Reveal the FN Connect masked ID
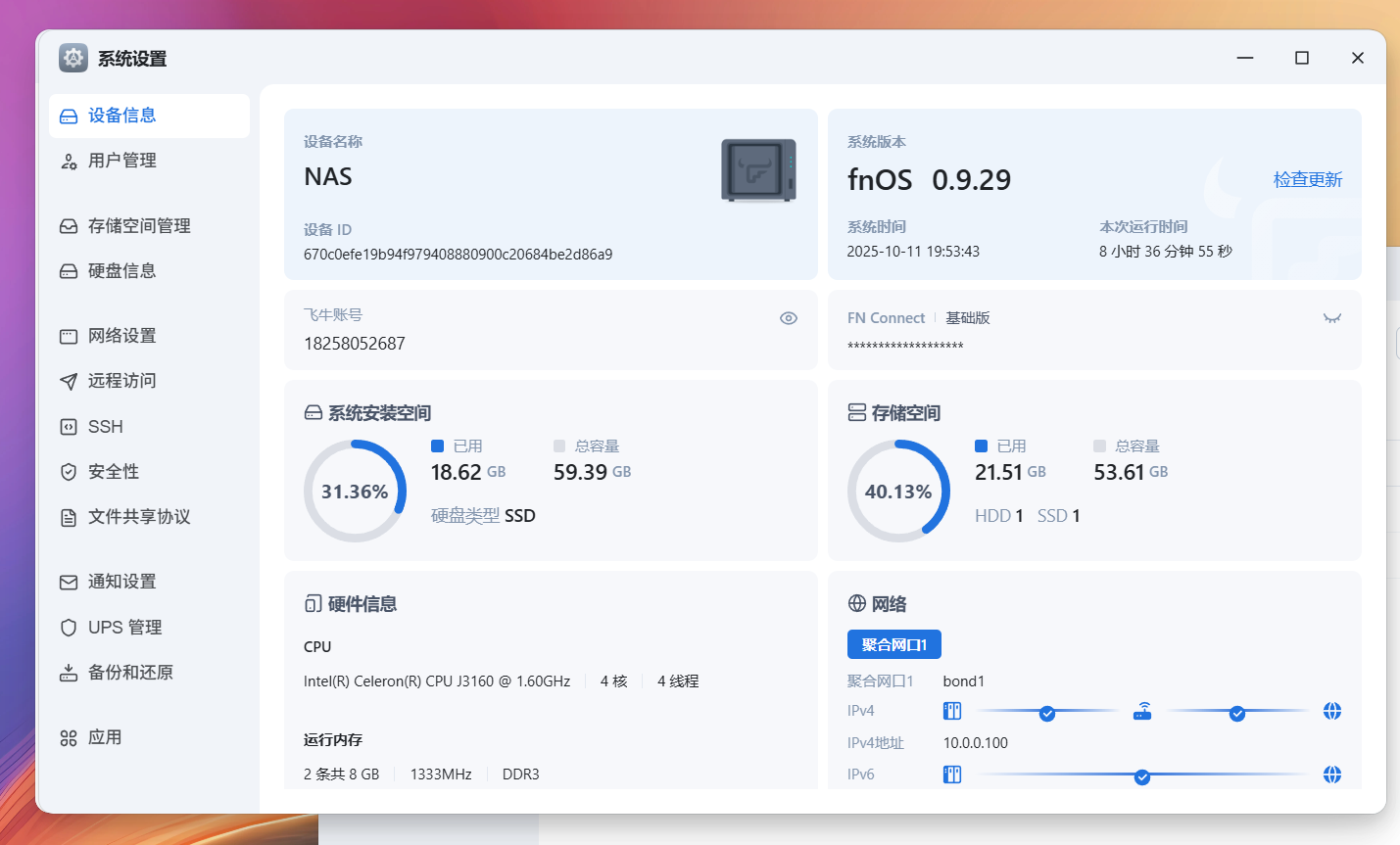This screenshot has width=1400, height=845. pyautogui.click(x=1331, y=318)
